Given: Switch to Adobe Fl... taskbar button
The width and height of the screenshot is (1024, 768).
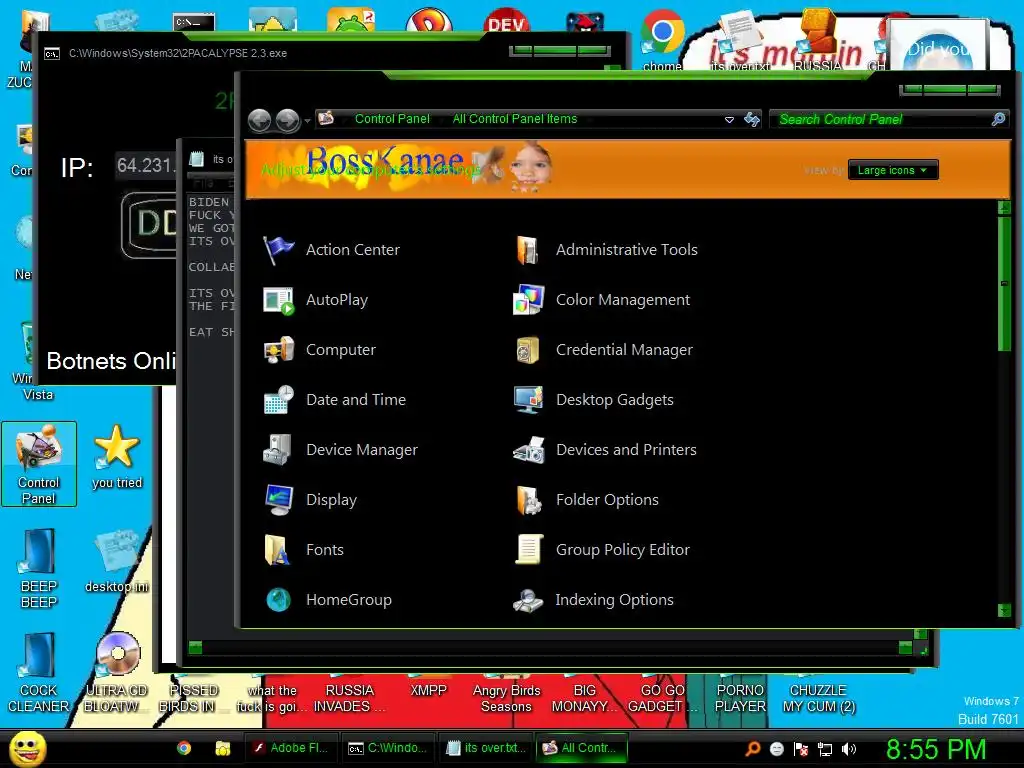Looking at the screenshot, I should (291, 748).
